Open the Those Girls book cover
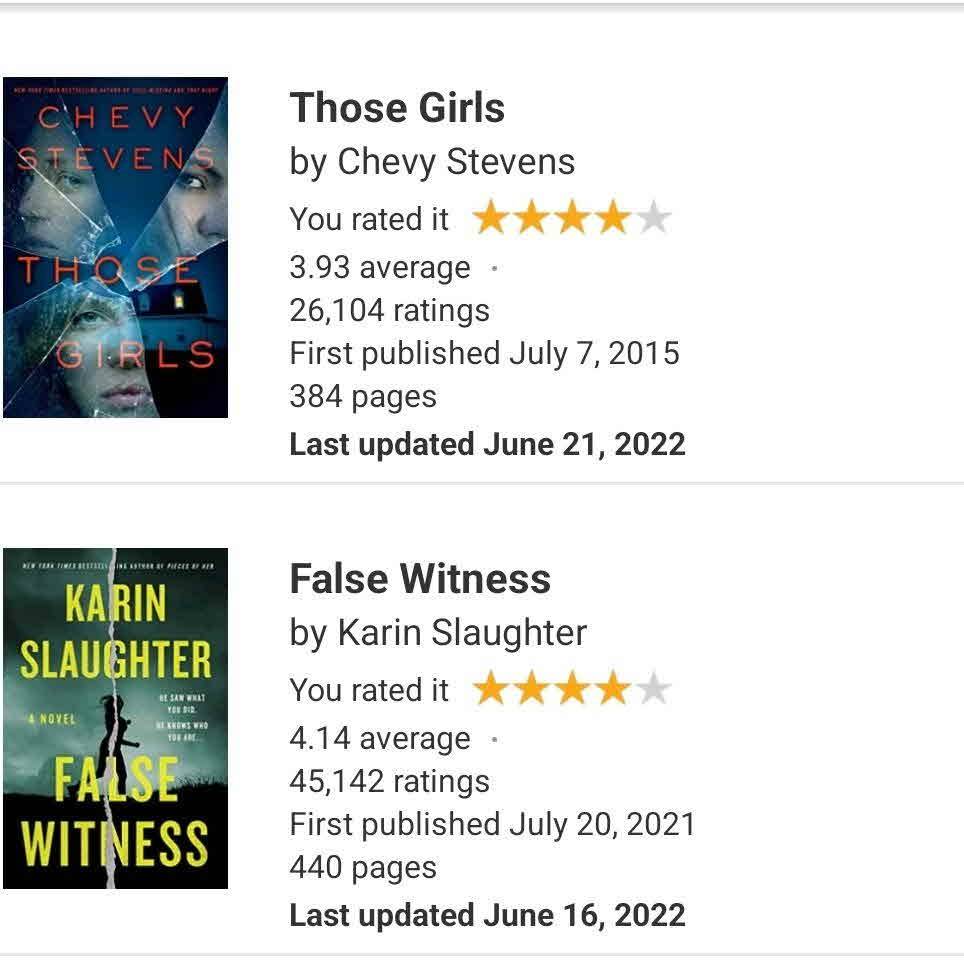Image resolution: width=964 pixels, height=964 pixels. (x=115, y=247)
